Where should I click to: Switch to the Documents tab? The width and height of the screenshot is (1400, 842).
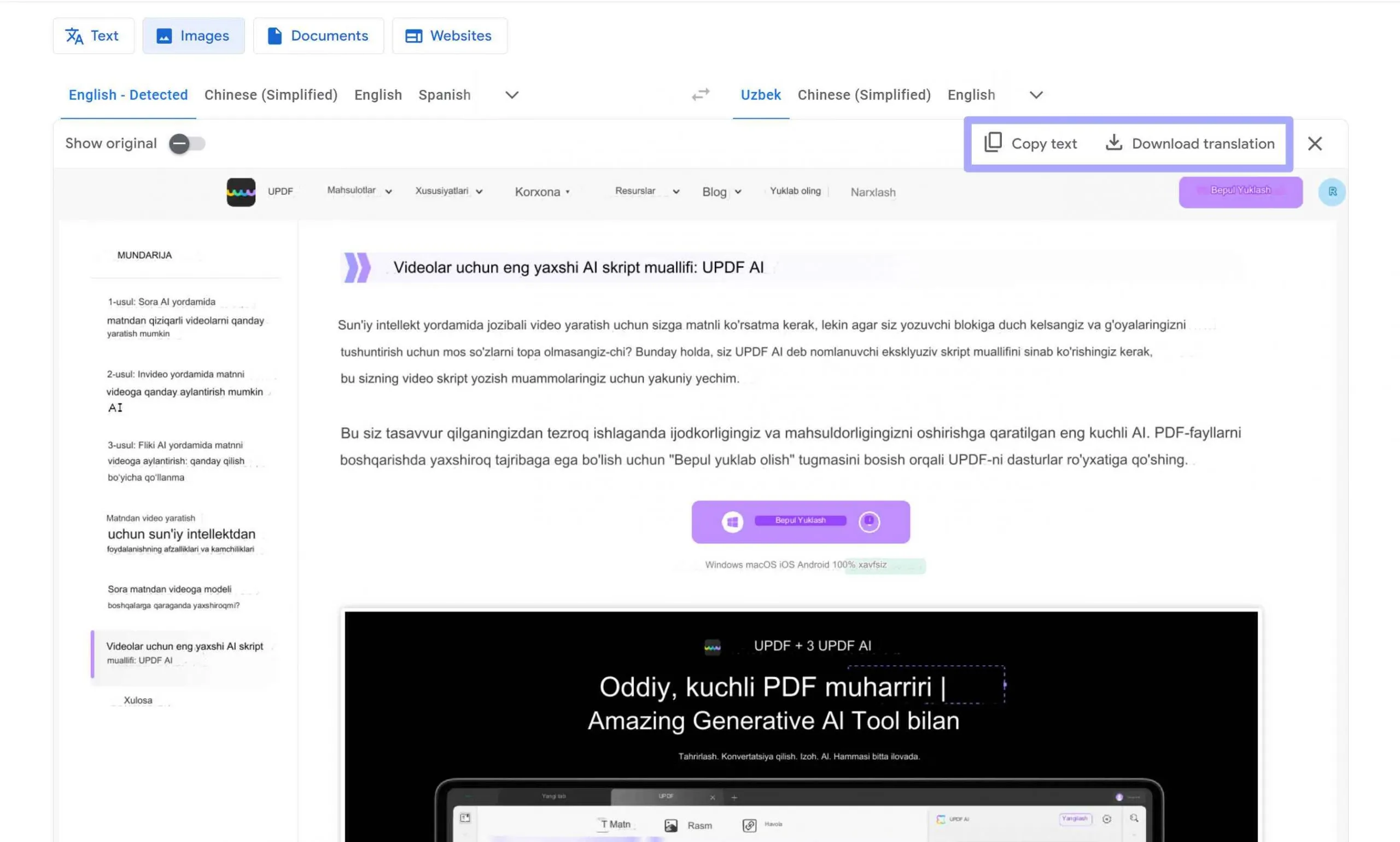pos(318,36)
